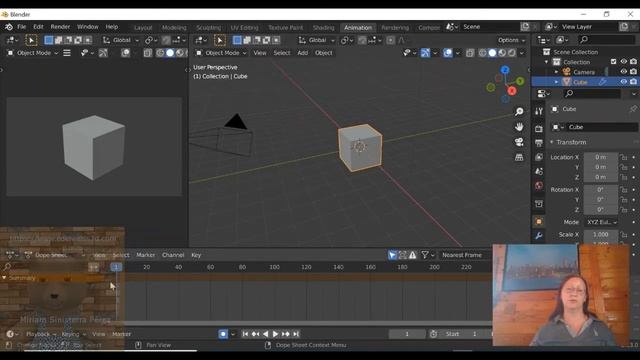Toggle camera view icon in viewport
This screenshot has height=360, width=640.
[x=519, y=142]
